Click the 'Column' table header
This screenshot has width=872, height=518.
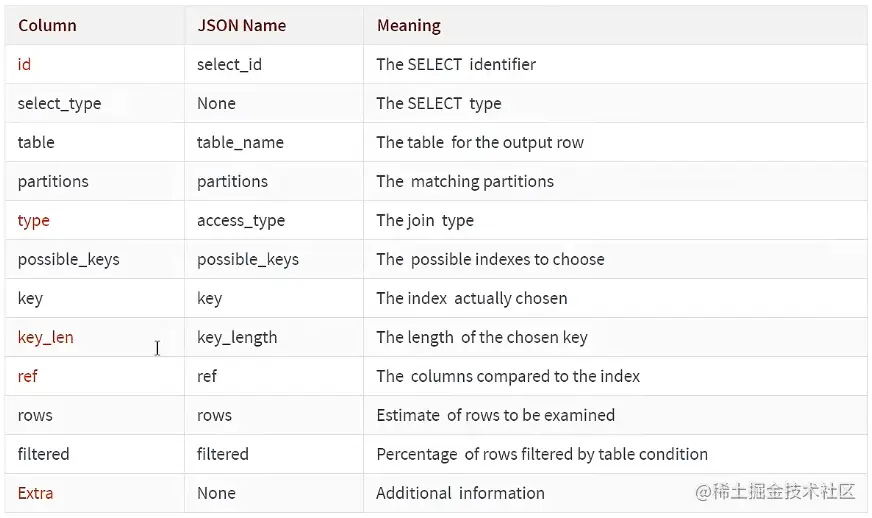coord(47,26)
